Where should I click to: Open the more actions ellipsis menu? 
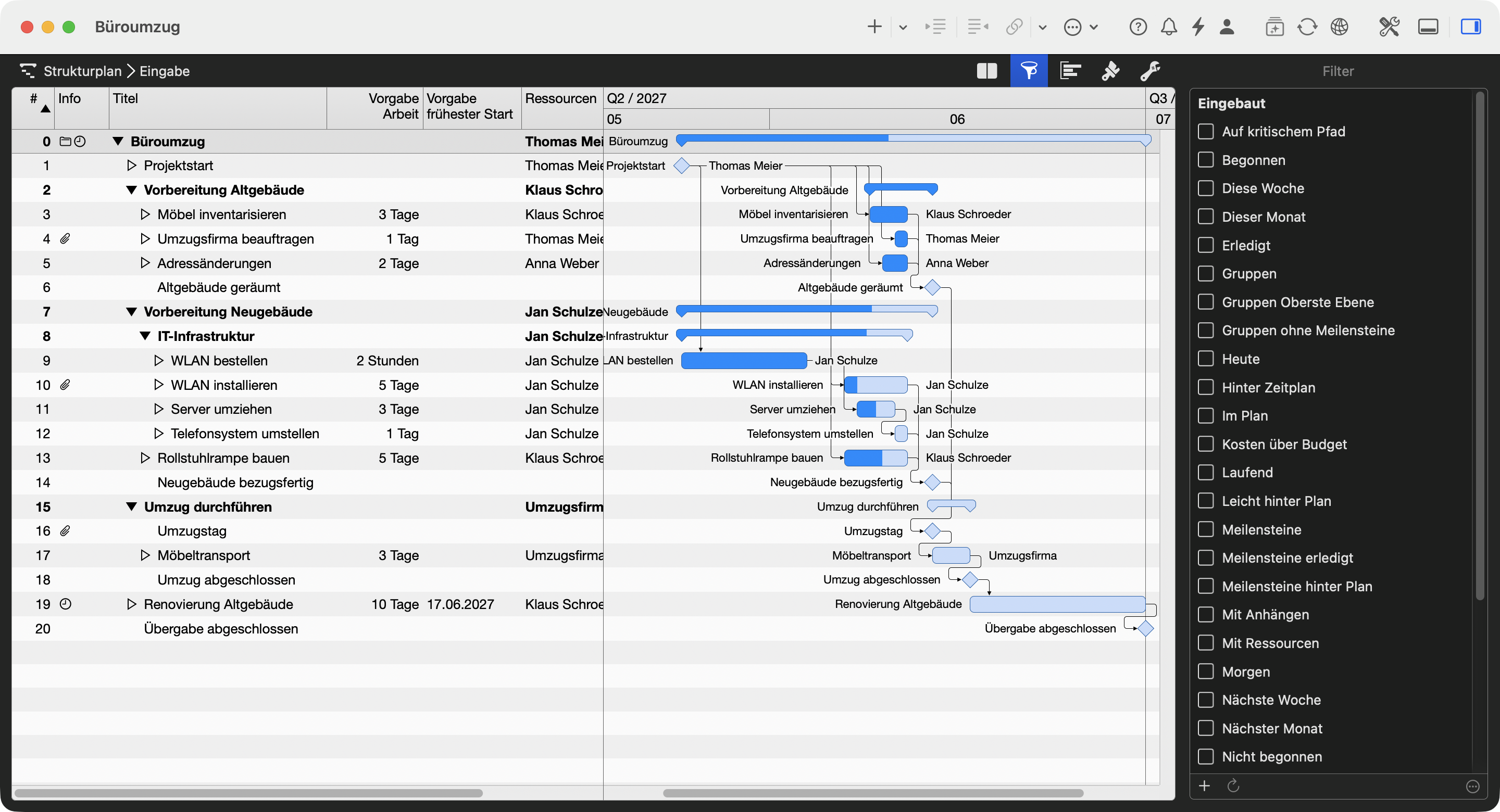point(1072,28)
